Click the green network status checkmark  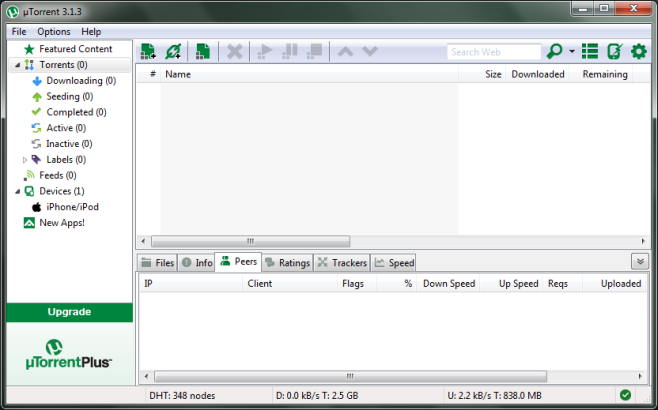tap(625, 395)
